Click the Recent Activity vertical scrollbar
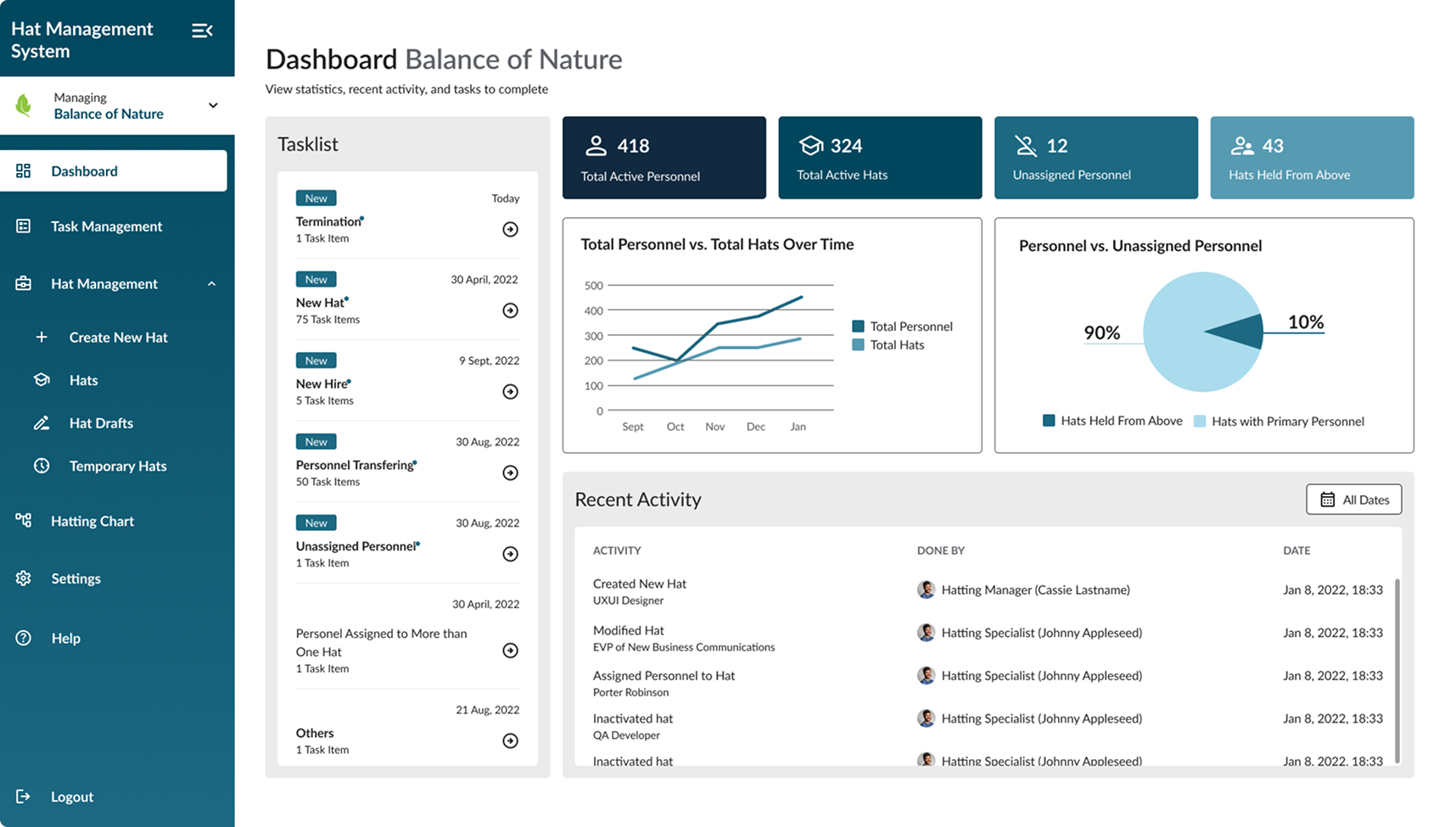Image resolution: width=1456 pixels, height=827 pixels. (1397, 670)
